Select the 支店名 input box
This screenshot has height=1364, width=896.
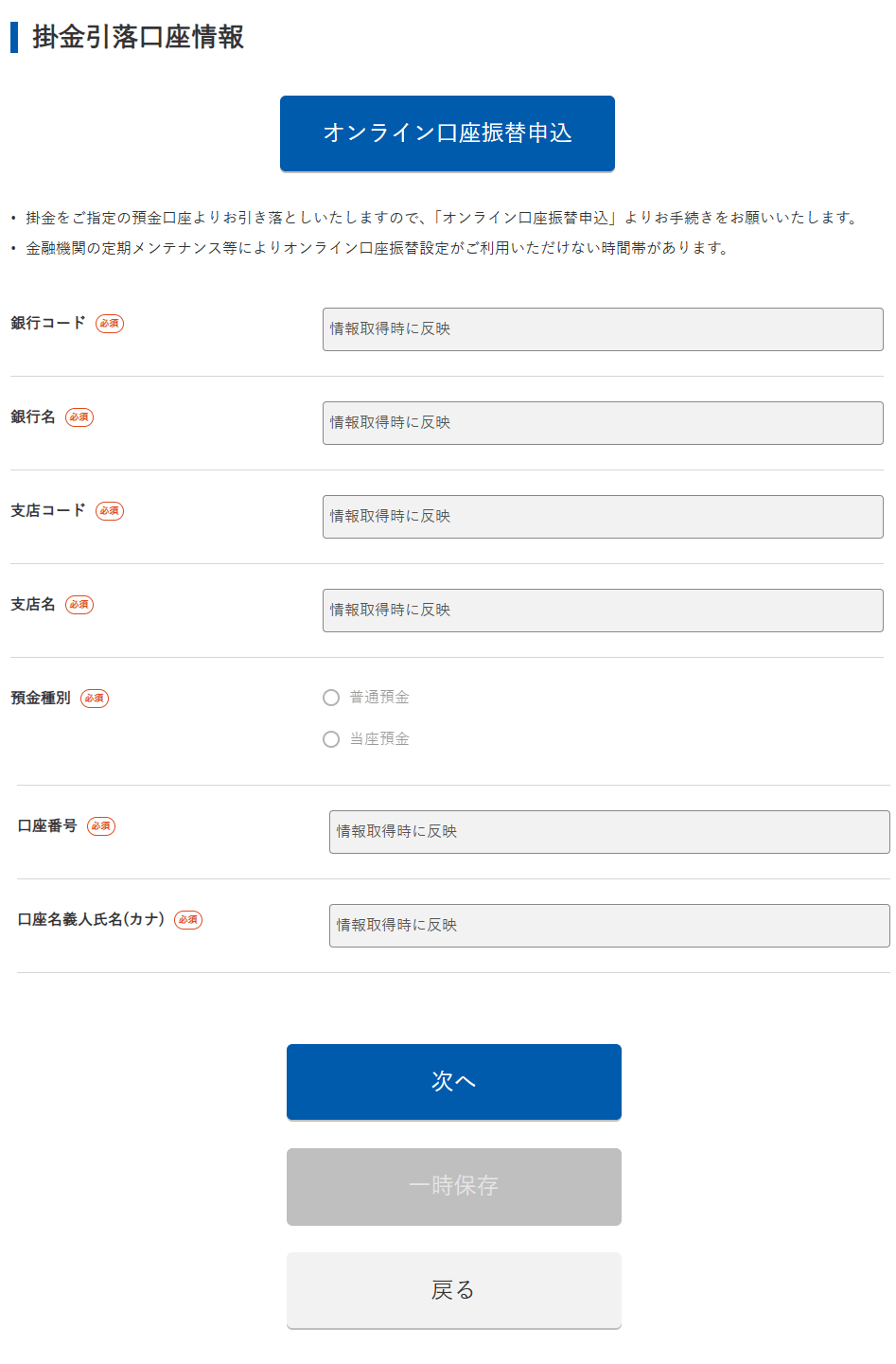coord(602,611)
